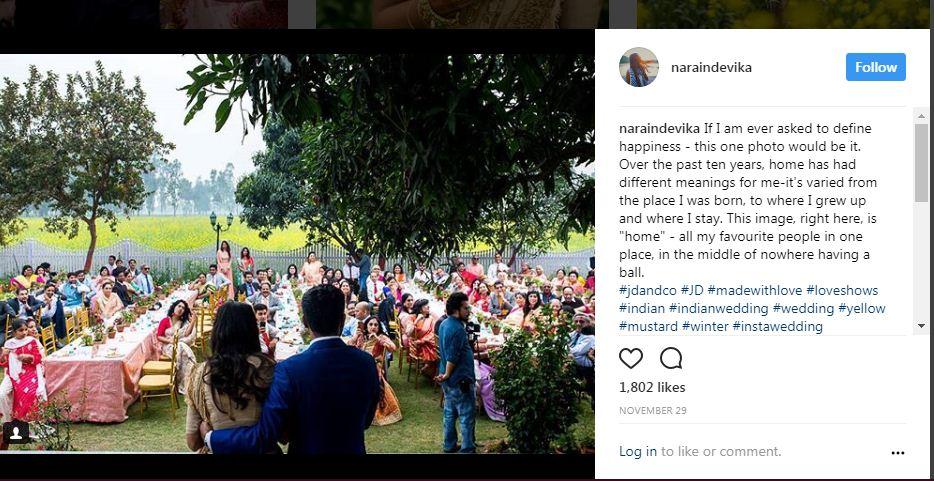Open the Log in link
The width and height of the screenshot is (934, 481).
tap(638, 451)
